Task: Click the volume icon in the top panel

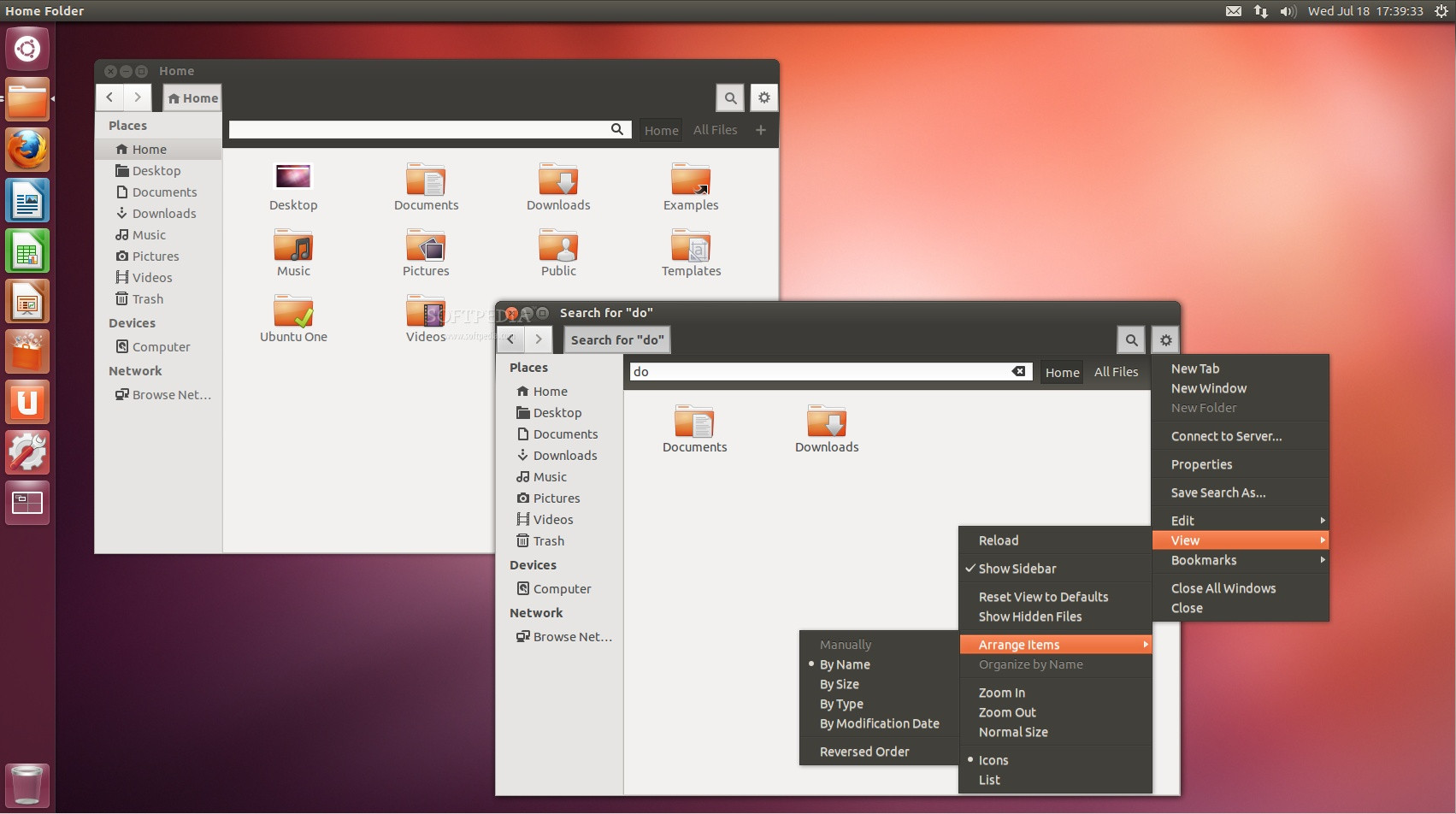Action: click(1288, 11)
